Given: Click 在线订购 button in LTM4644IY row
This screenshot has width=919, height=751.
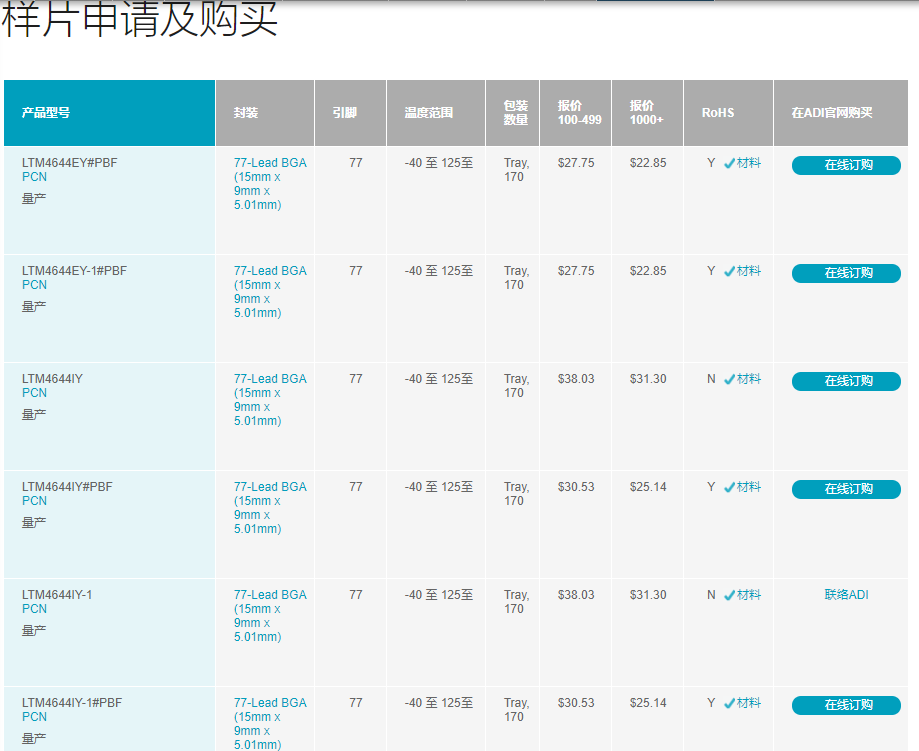Looking at the screenshot, I should point(846,381).
